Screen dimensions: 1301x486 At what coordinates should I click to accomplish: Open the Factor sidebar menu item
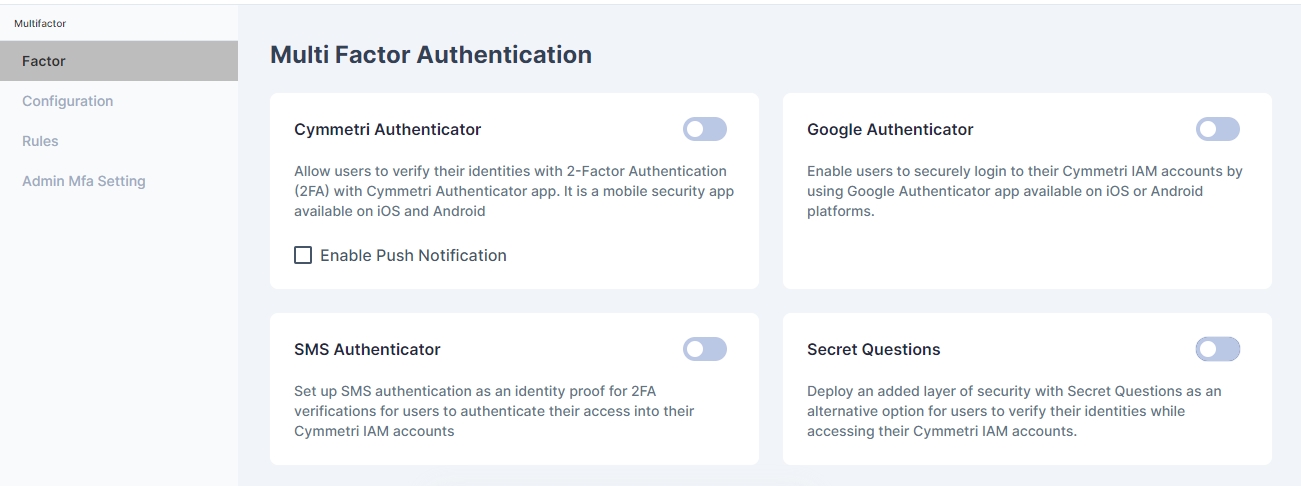pyautogui.click(x=44, y=61)
